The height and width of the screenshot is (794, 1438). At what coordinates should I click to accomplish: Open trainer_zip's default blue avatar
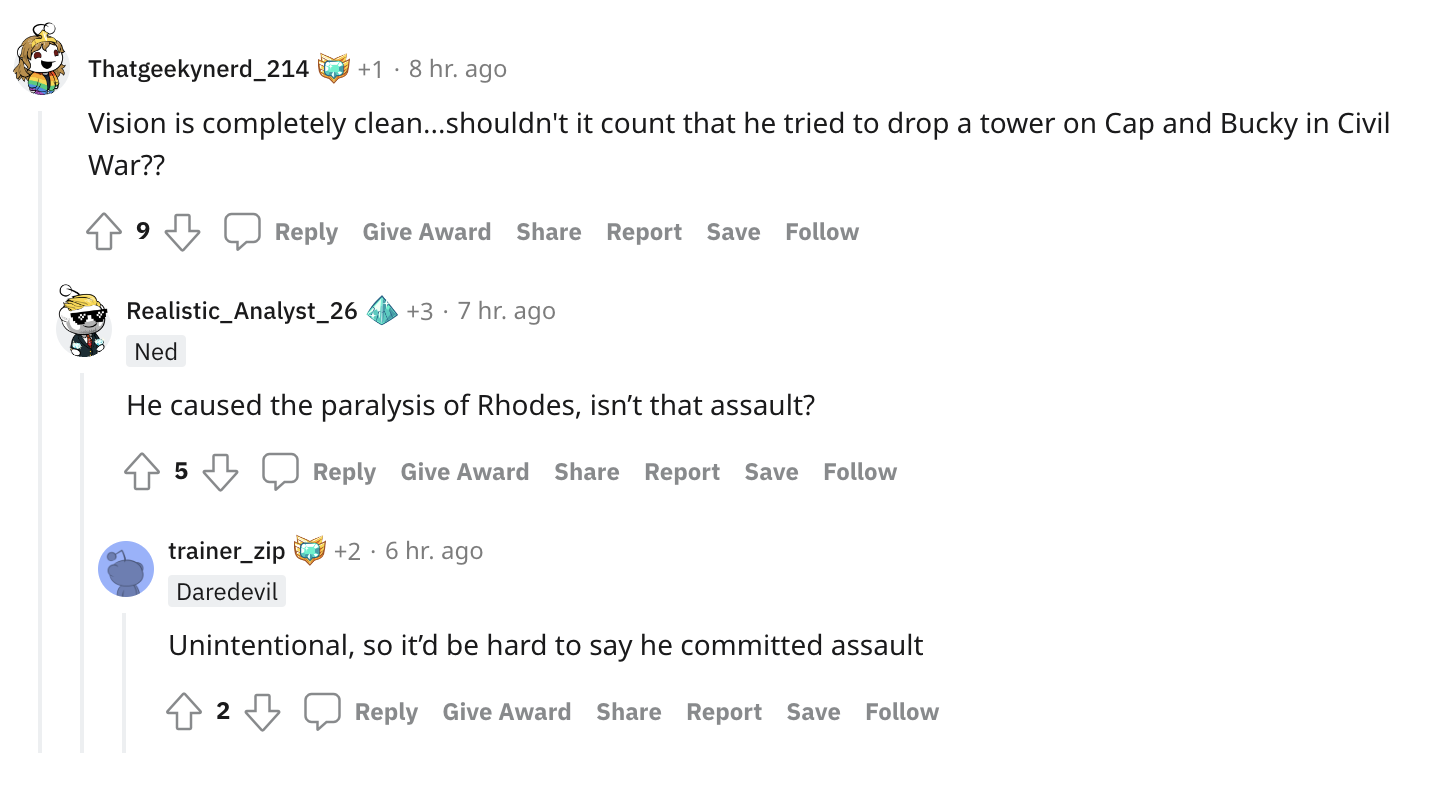126,569
